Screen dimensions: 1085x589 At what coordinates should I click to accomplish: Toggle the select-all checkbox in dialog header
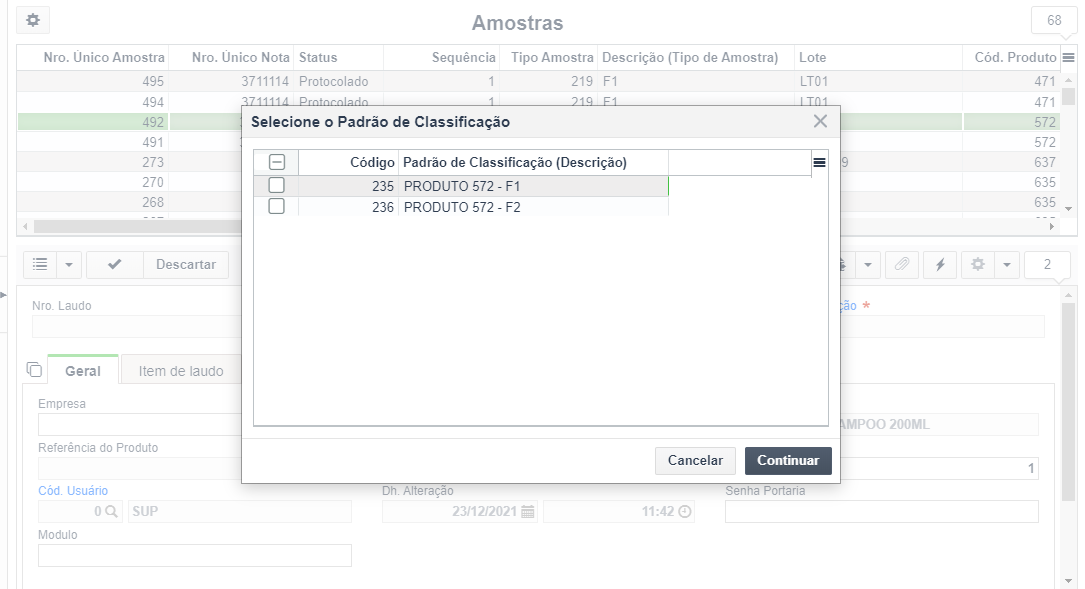tap(277, 162)
